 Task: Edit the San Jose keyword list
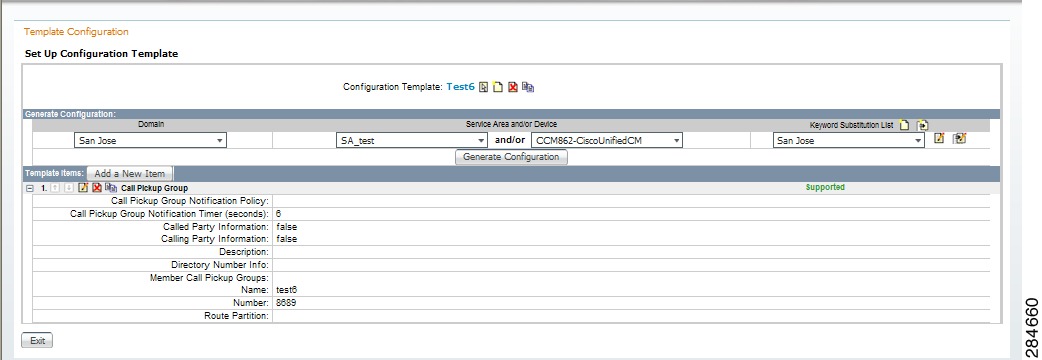(939, 138)
